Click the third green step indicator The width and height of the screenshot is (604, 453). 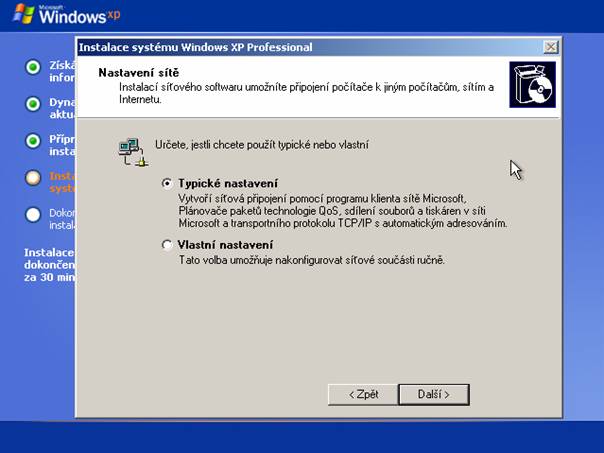click(33, 141)
